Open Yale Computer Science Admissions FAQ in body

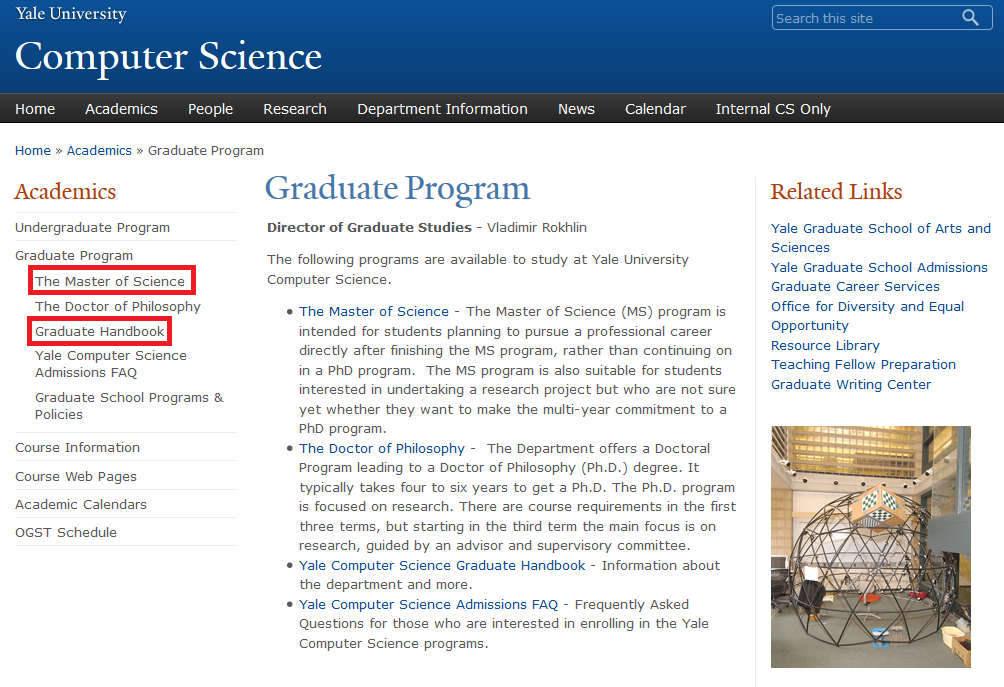tap(428, 604)
